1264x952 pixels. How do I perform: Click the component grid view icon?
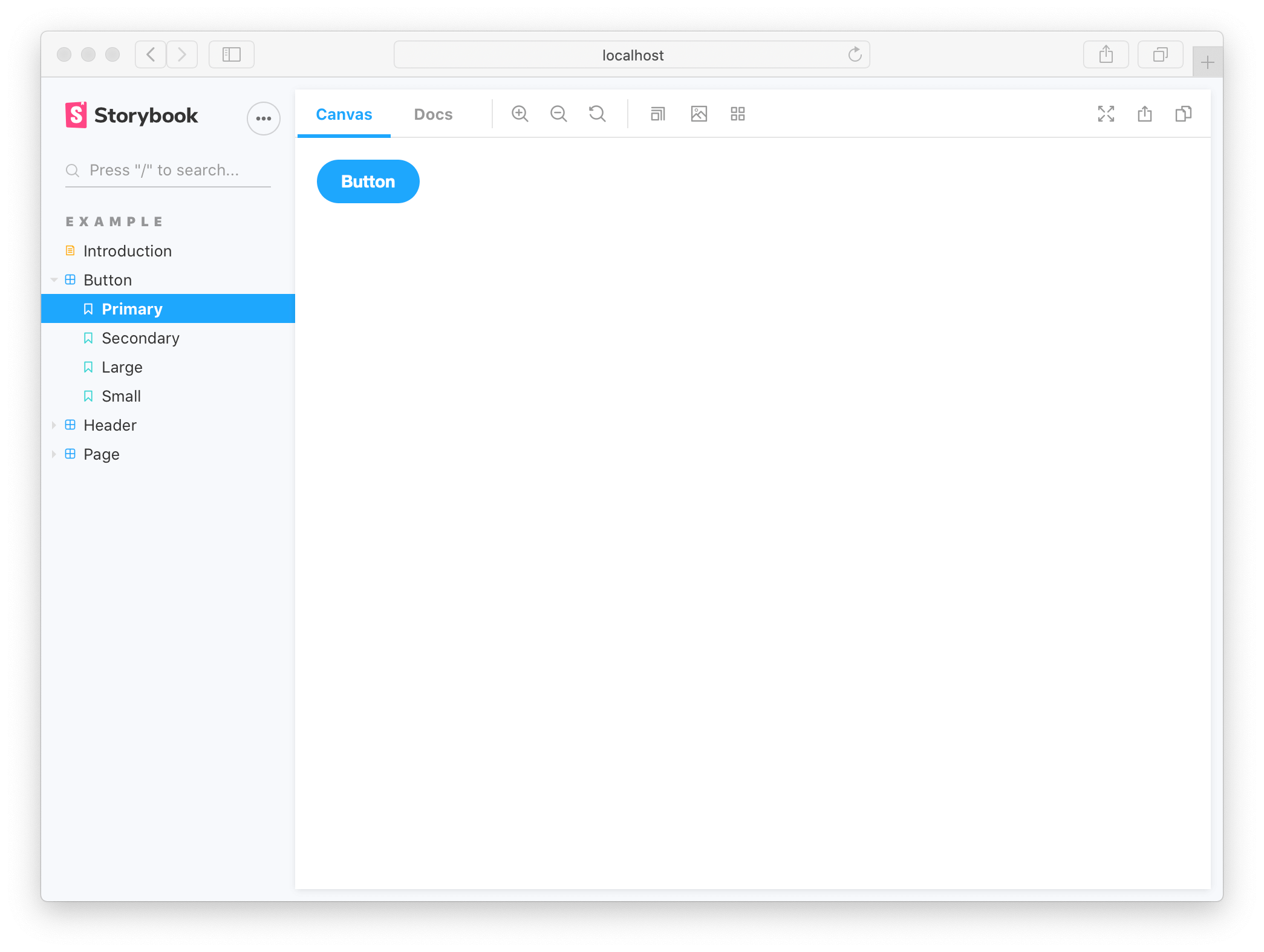(x=738, y=114)
